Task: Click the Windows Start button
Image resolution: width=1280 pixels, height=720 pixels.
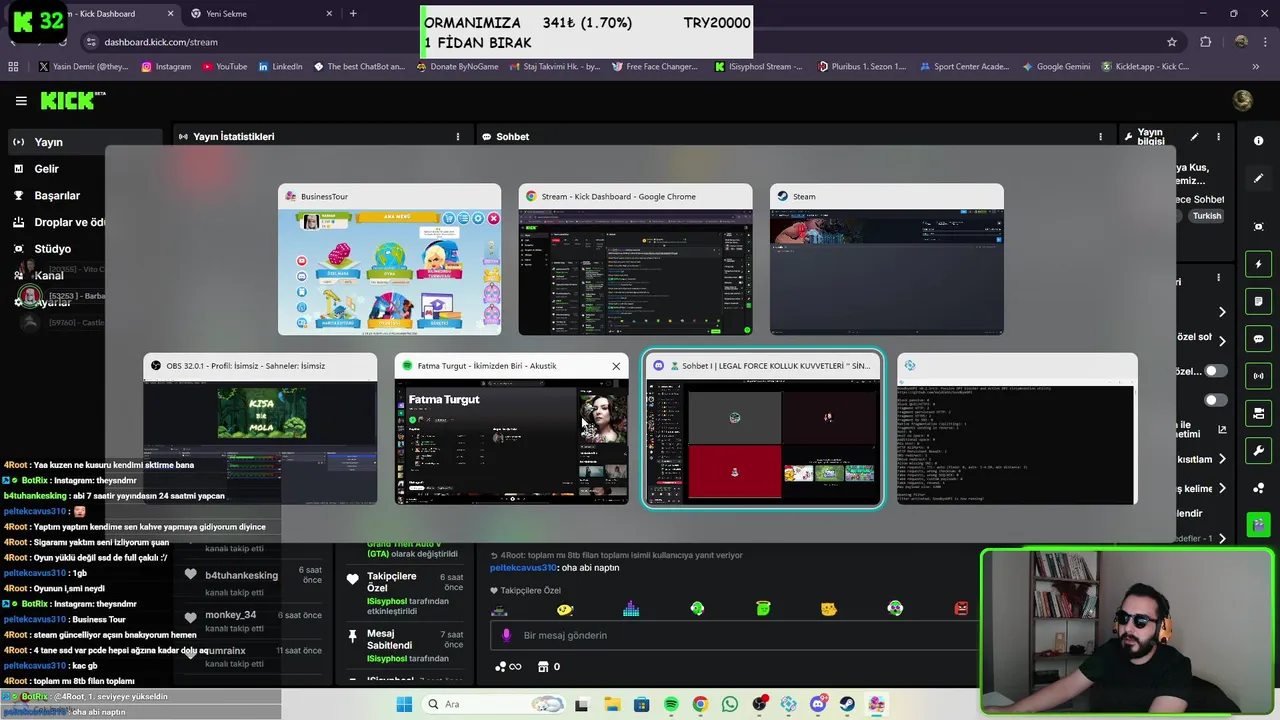Action: tap(404, 704)
